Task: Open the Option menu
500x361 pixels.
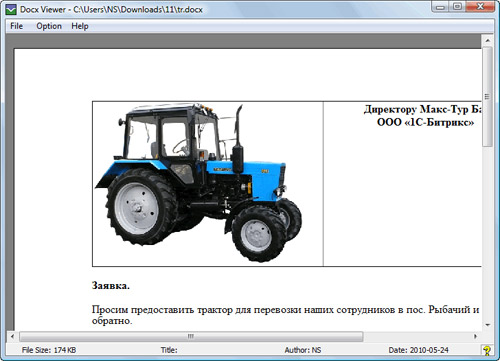Action: tap(49, 26)
